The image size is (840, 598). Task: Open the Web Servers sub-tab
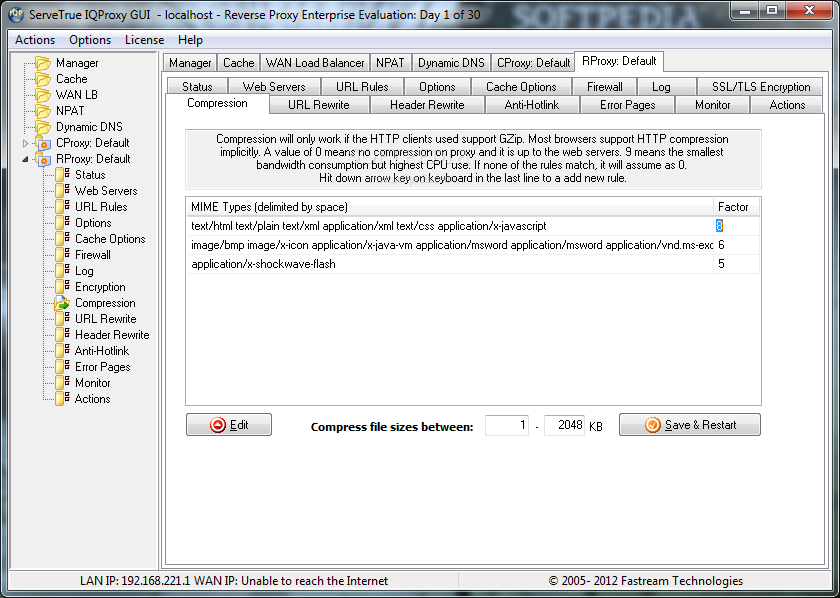(274, 87)
